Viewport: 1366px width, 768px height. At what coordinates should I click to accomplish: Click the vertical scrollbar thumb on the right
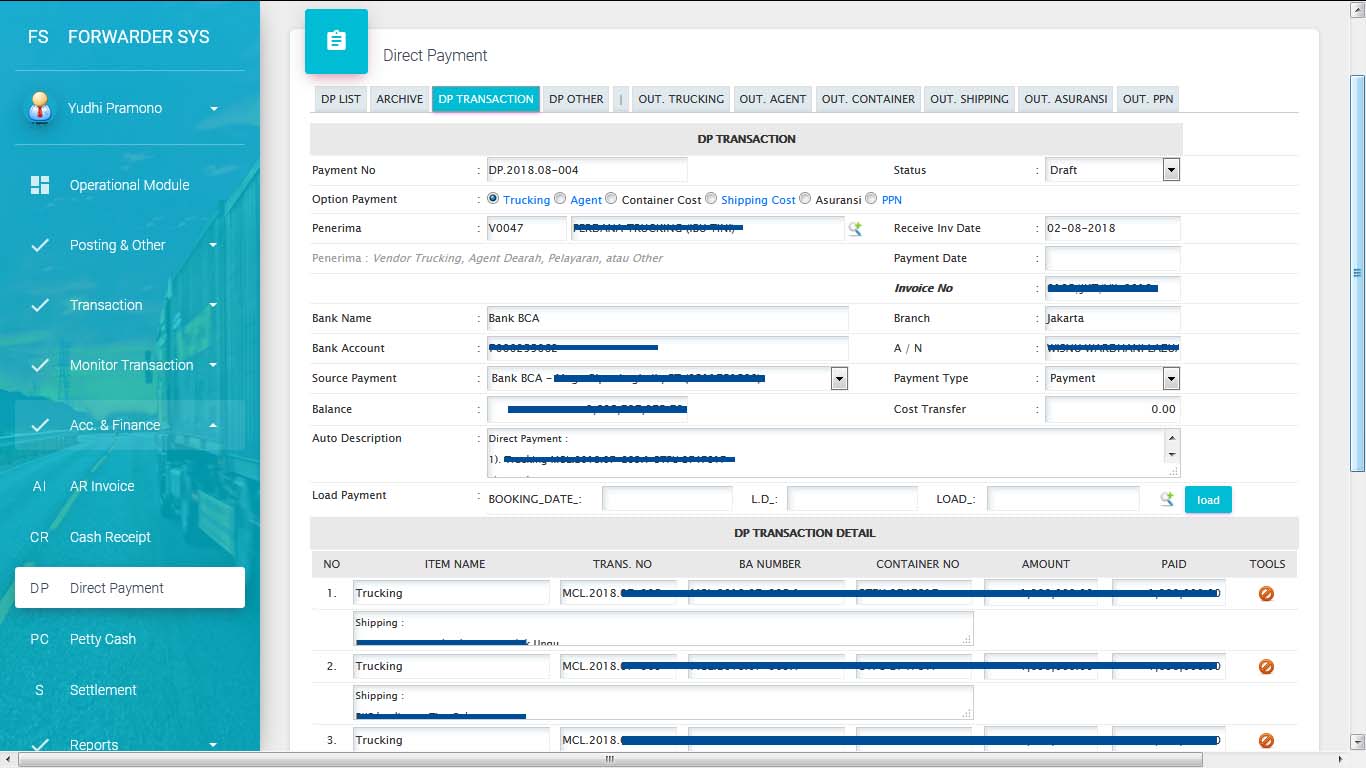pos(1357,270)
